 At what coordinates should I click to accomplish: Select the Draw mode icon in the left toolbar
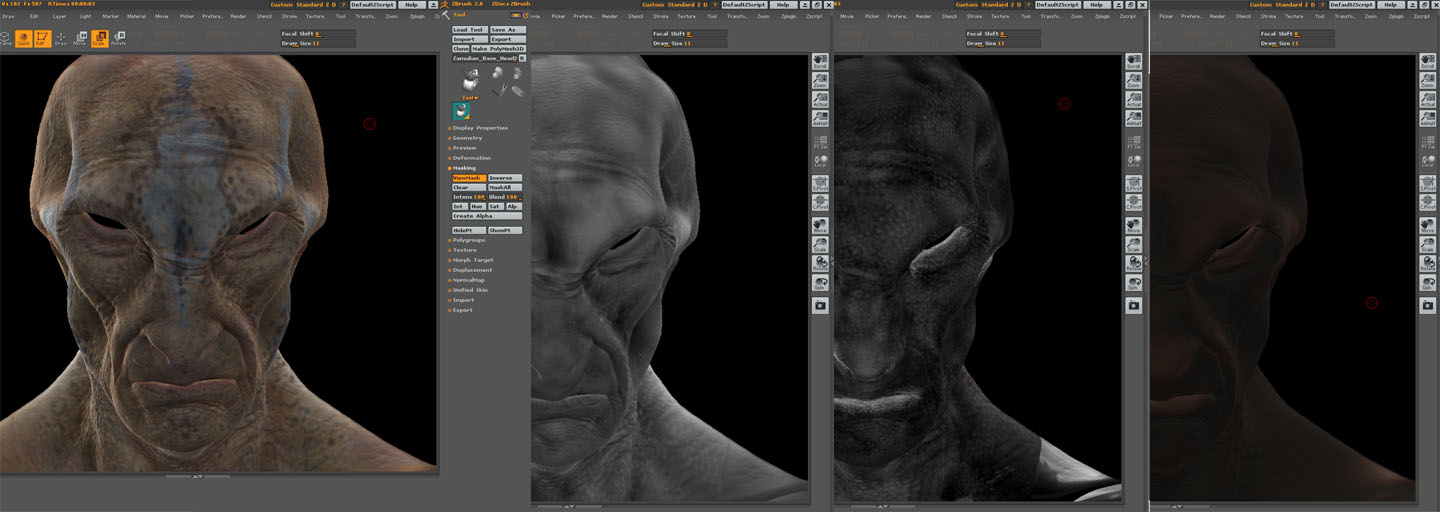[60, 39]
